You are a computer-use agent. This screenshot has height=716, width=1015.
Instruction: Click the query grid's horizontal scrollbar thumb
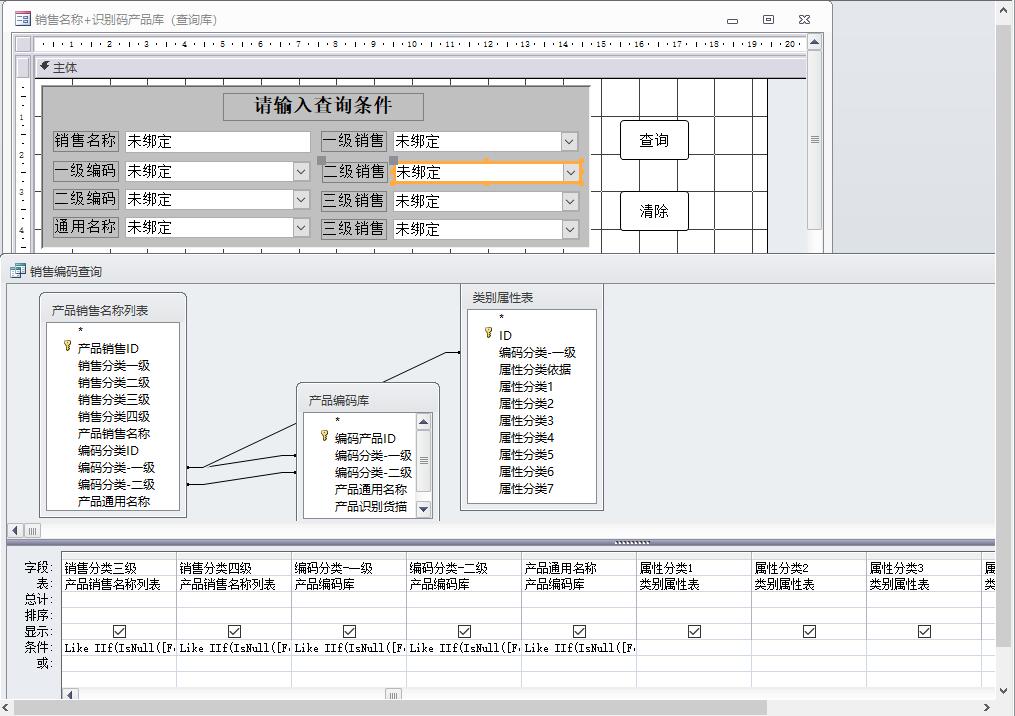393,695
